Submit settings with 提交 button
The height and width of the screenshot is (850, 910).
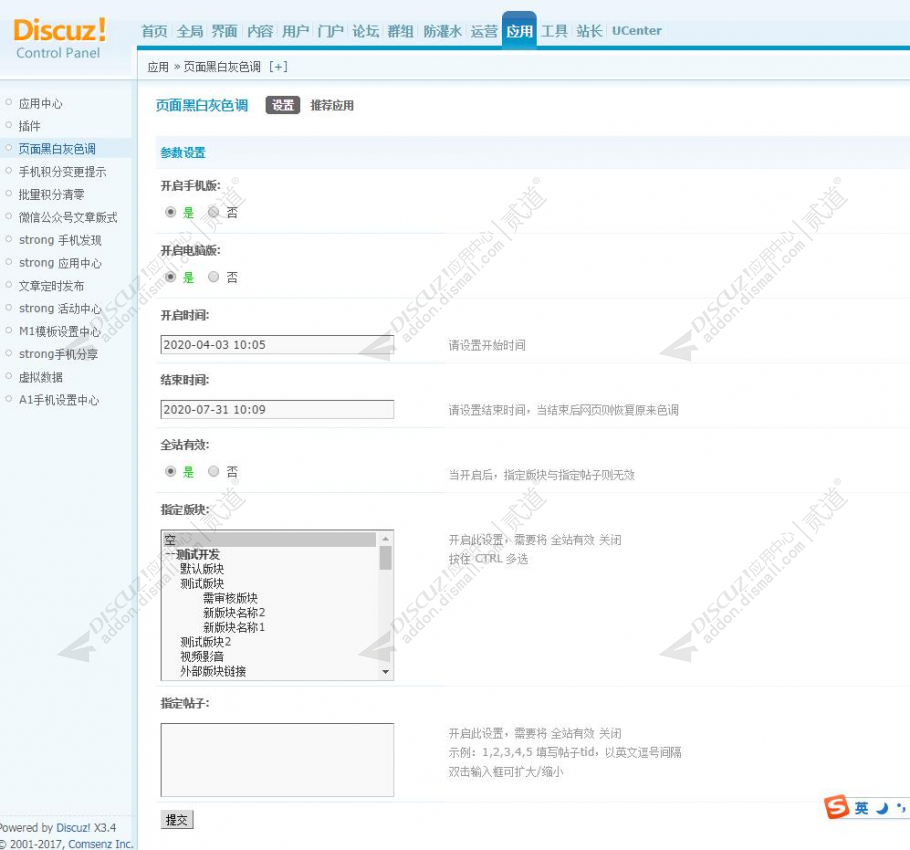tap(176, 819)
